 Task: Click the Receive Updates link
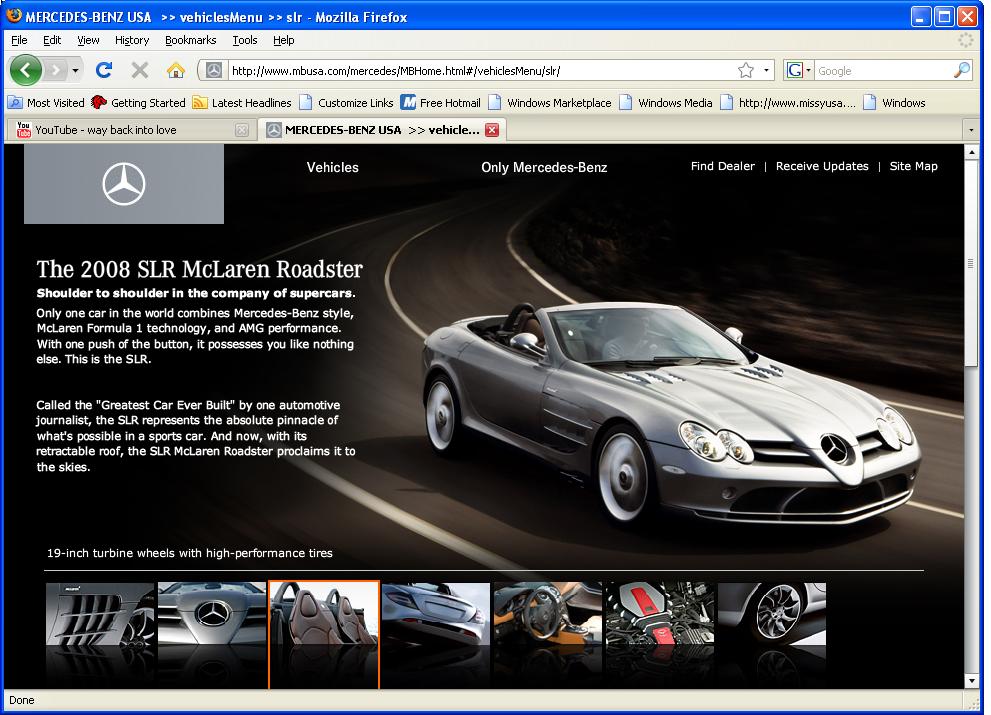[822, 166]
